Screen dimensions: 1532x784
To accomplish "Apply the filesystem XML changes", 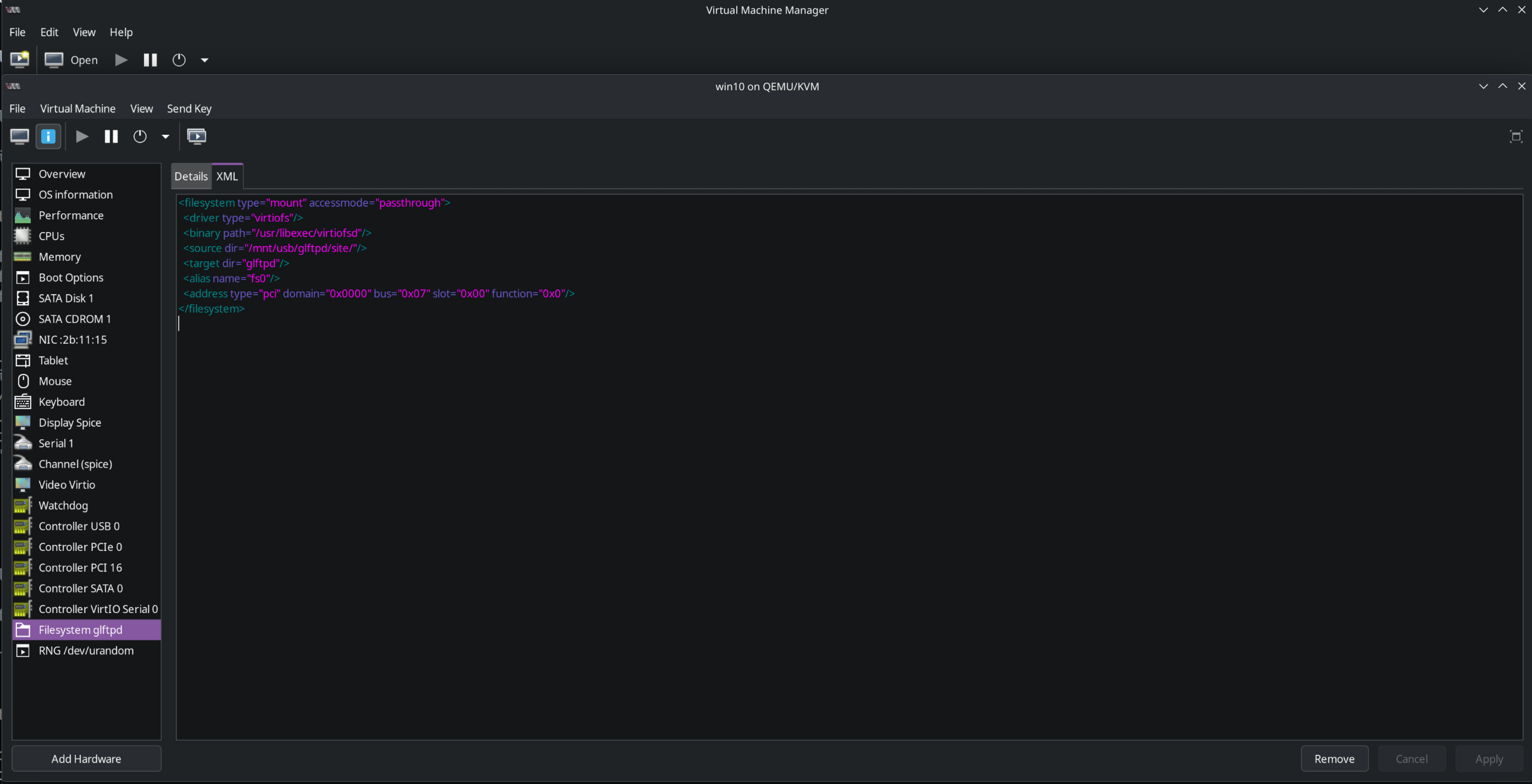I will pos(1489,759).
